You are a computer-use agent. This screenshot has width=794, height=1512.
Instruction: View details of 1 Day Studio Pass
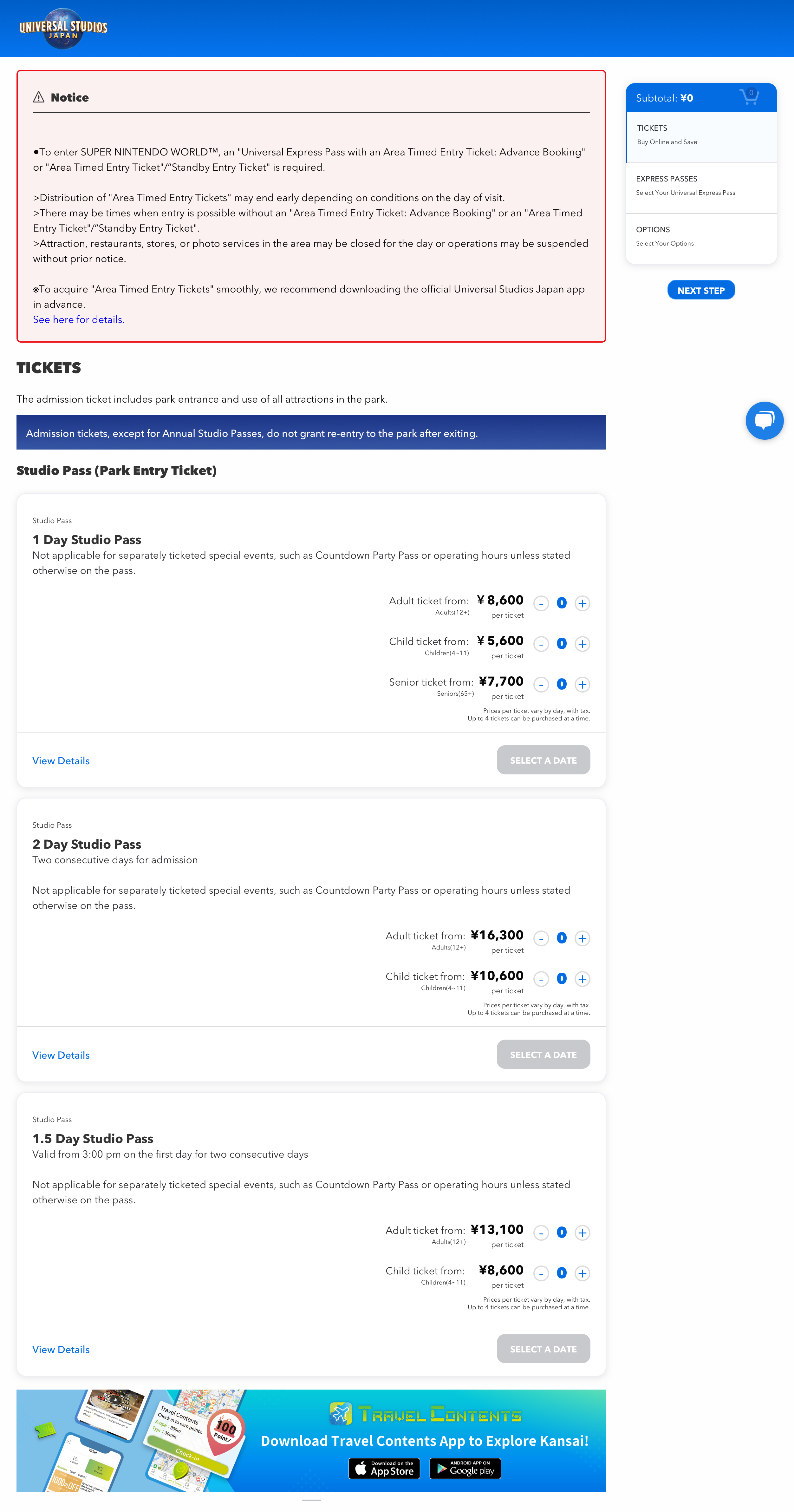coord(61,761)
